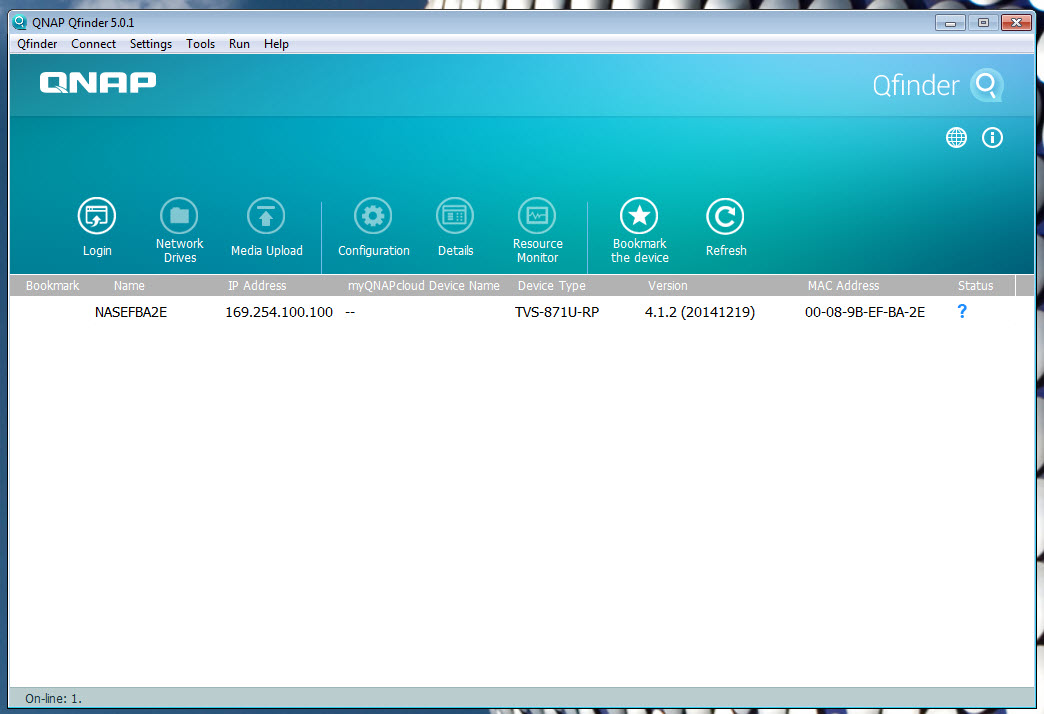The height and width of the screenshot is (714, 1044).
Task: Click Bookmark the device star icon
Action: [639, 216]
